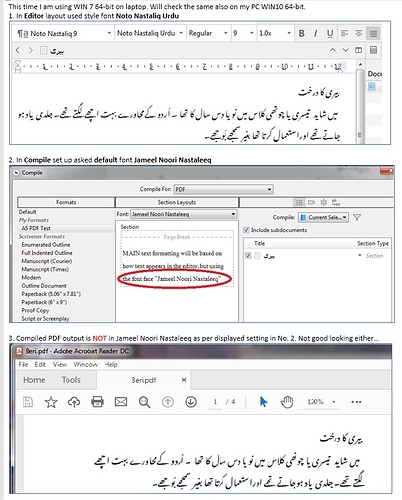Click the compile filter funnel icon
Screen dimensions: 402x500
coord(357,217)
